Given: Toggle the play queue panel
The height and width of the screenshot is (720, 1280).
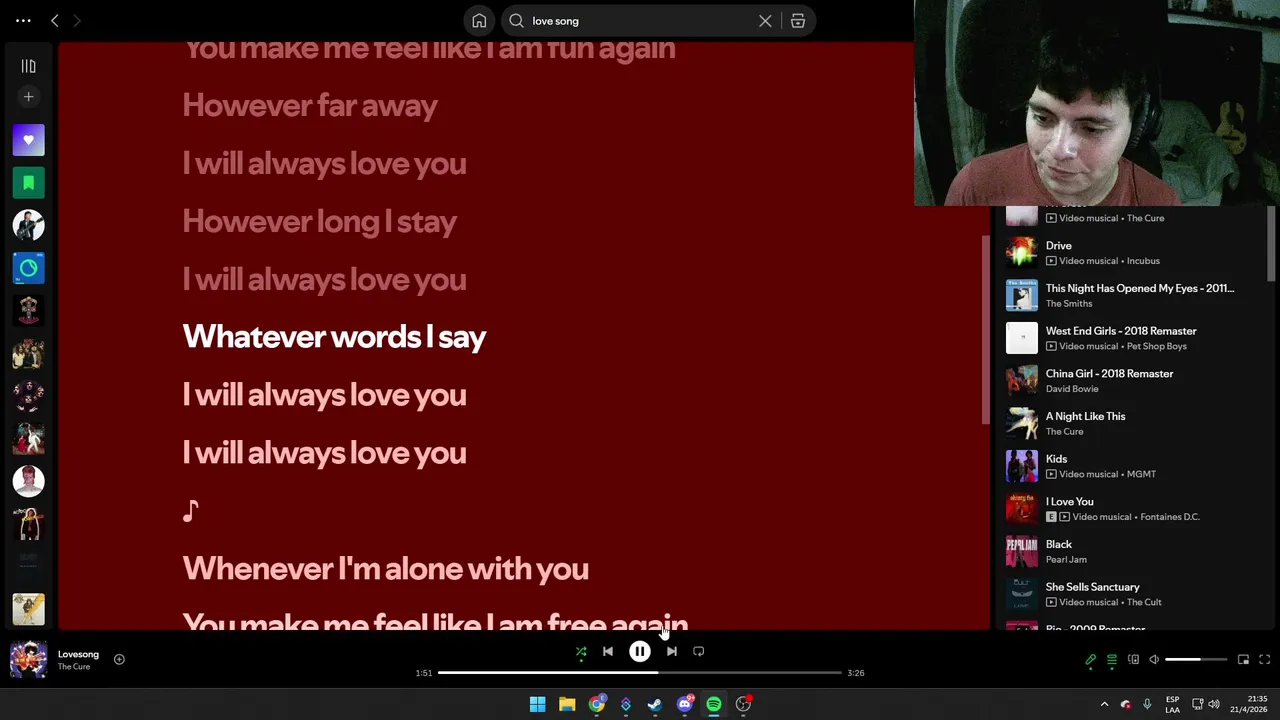Looking at the screenshot, I should point(1112,660).
